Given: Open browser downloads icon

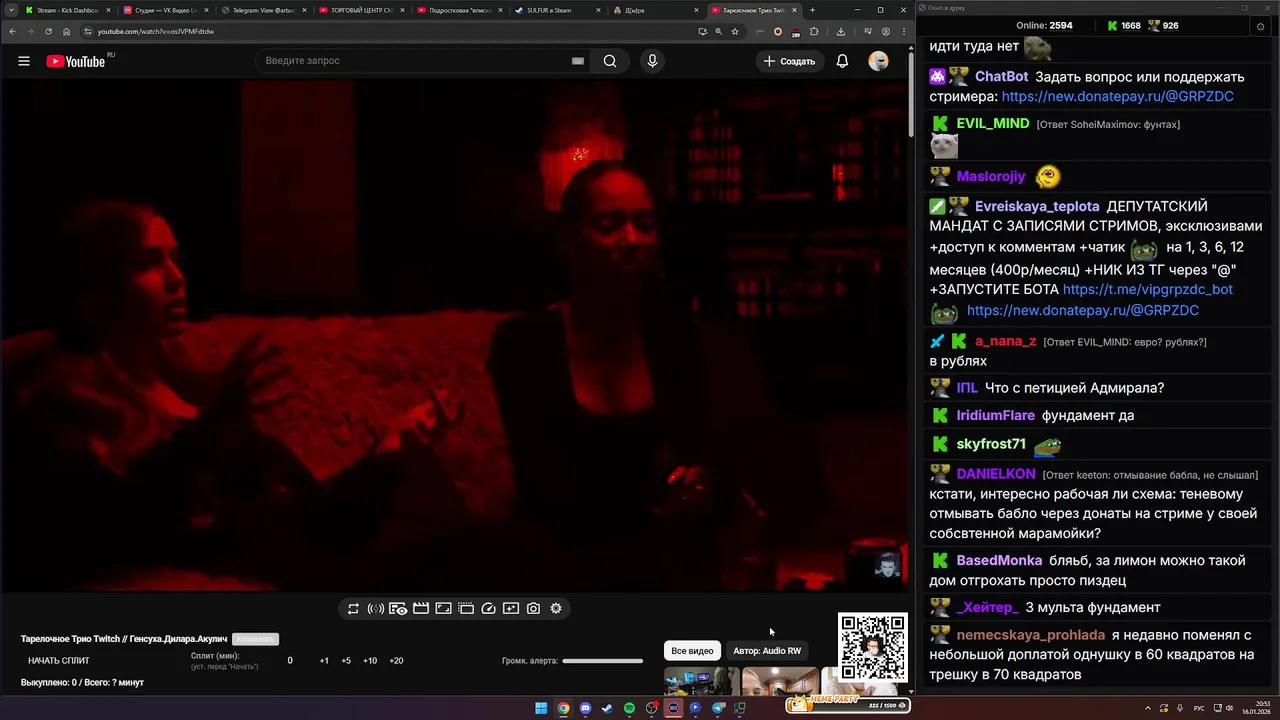Looking at the screenshot, I should tap(841, 31).
